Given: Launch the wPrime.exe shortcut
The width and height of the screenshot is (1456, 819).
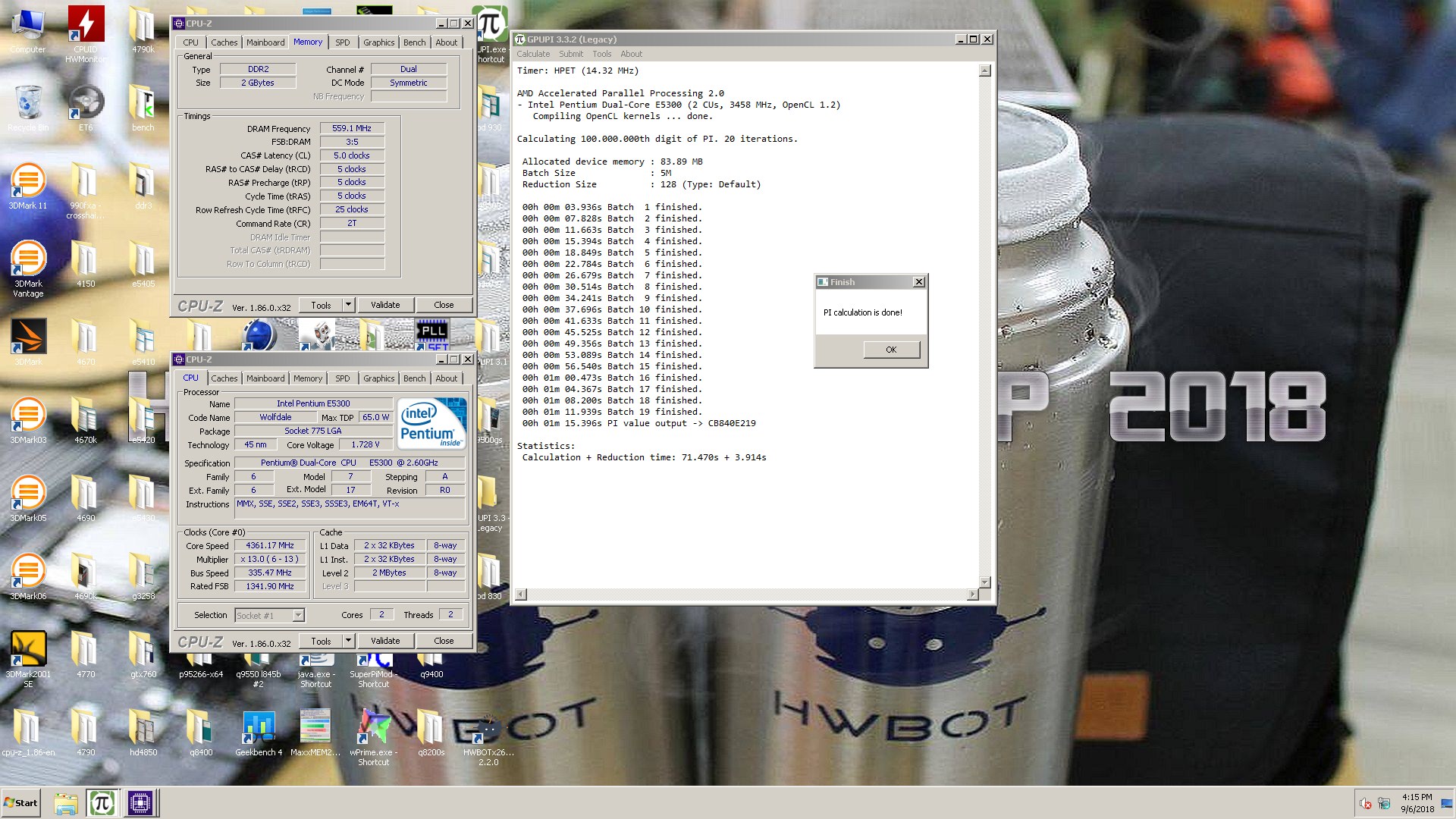Looking at the screenshot, I should [374, 738].
